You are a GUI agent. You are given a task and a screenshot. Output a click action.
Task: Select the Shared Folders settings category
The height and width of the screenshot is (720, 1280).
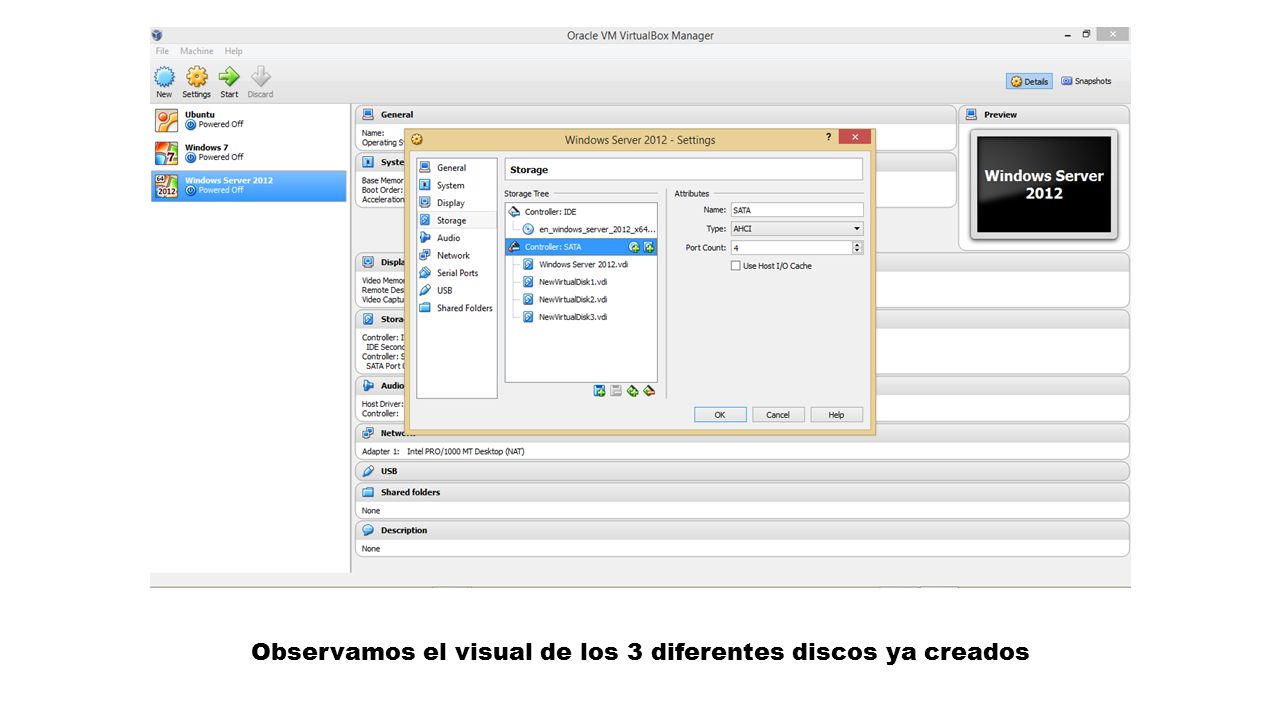coord(456,308)
